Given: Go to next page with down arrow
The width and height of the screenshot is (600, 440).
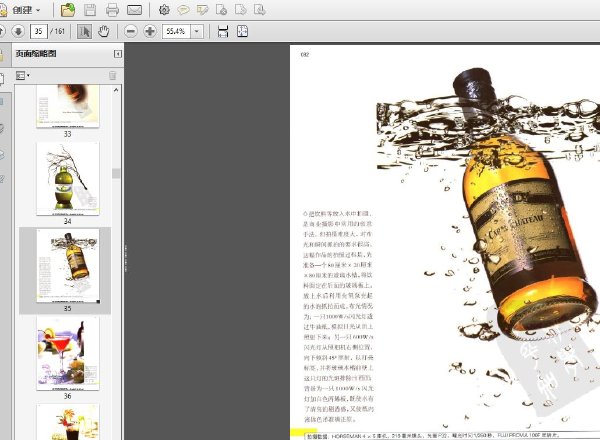Looking at the screenshot, I should point(18,31).
